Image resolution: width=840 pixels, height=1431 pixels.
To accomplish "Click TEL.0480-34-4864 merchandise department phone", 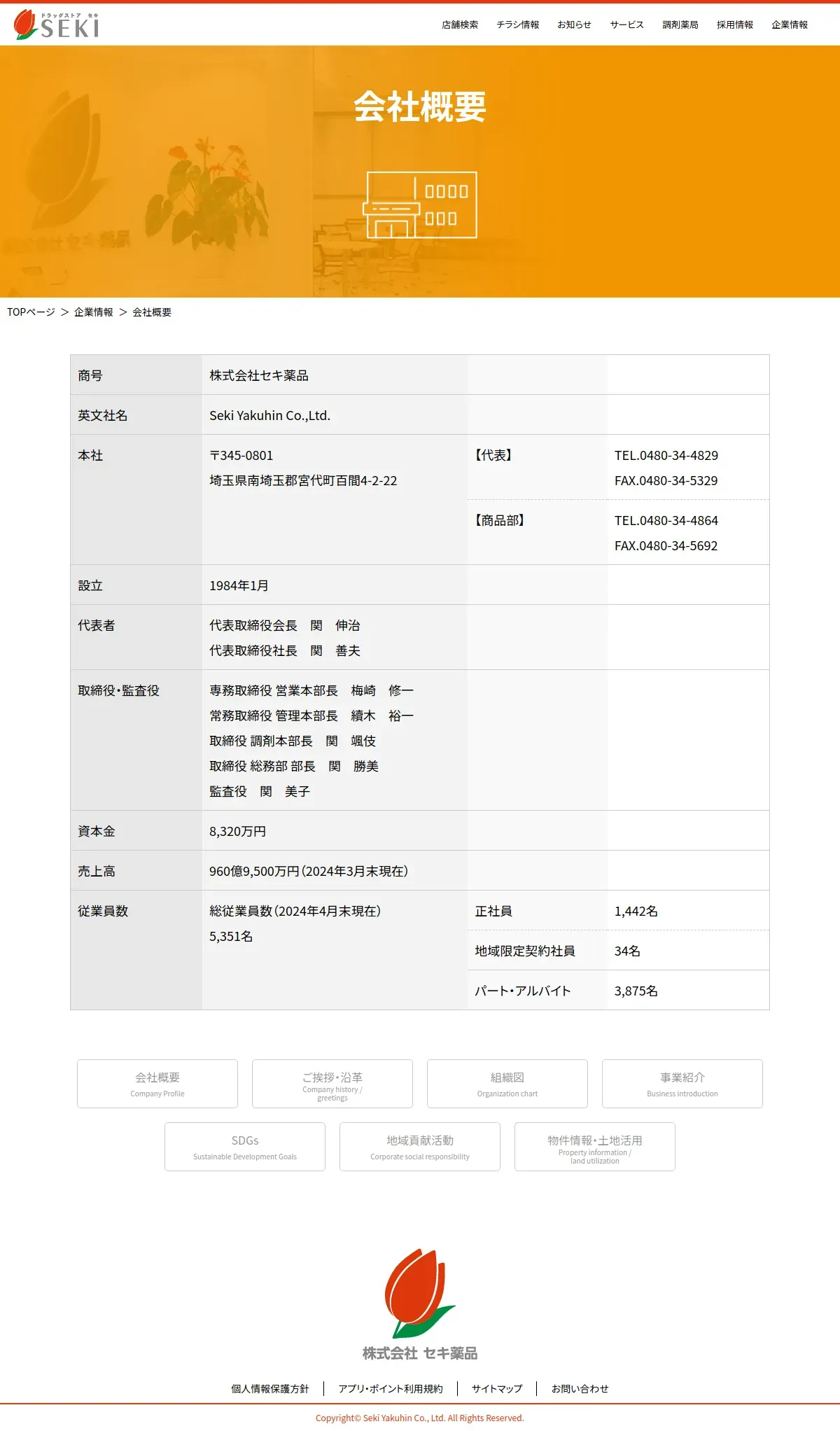I will [x=666, y=520].
